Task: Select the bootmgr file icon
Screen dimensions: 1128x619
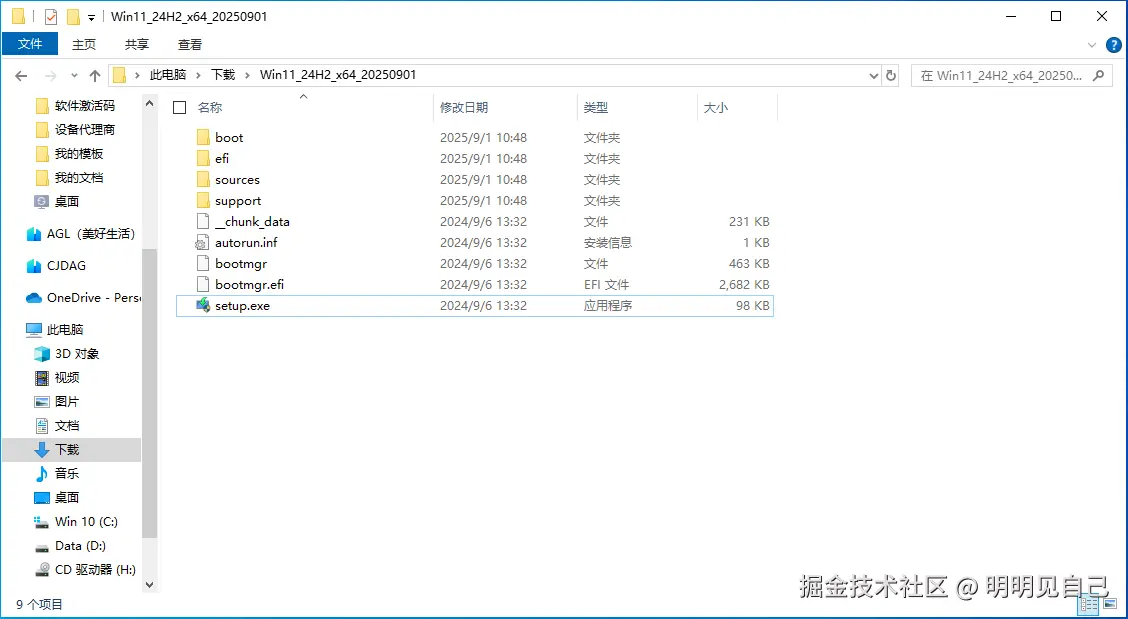Action: coord(203,263)
